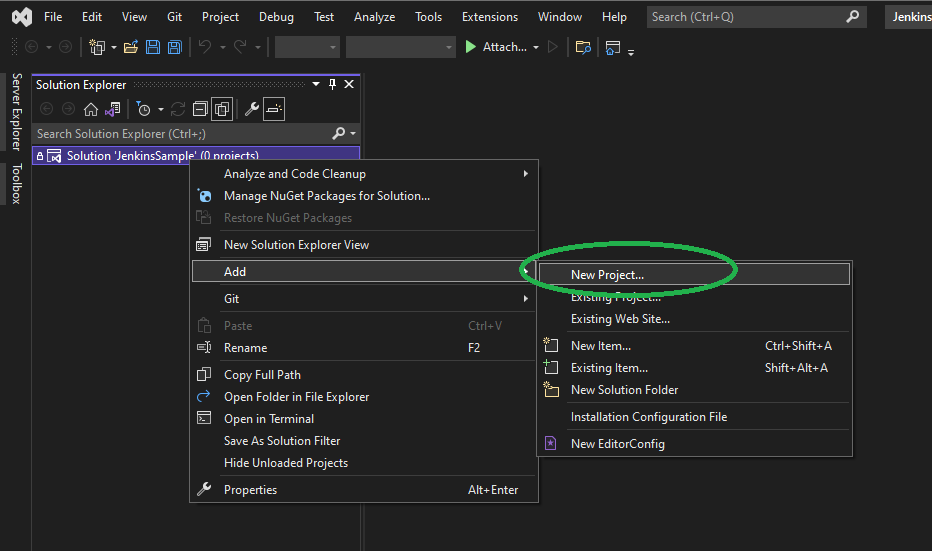Click the Open File toolbar icon
The height and width of the screenshot is (551, 932).
click(131, 47)
